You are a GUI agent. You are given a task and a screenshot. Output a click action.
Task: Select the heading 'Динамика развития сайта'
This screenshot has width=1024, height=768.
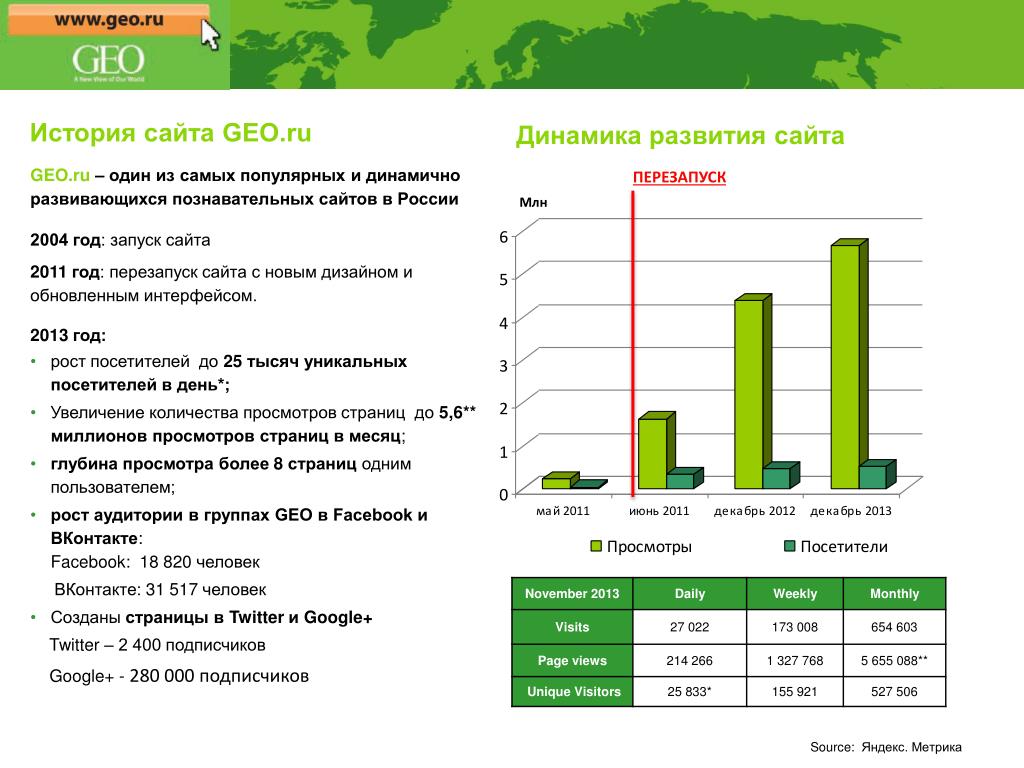[680, 136]
